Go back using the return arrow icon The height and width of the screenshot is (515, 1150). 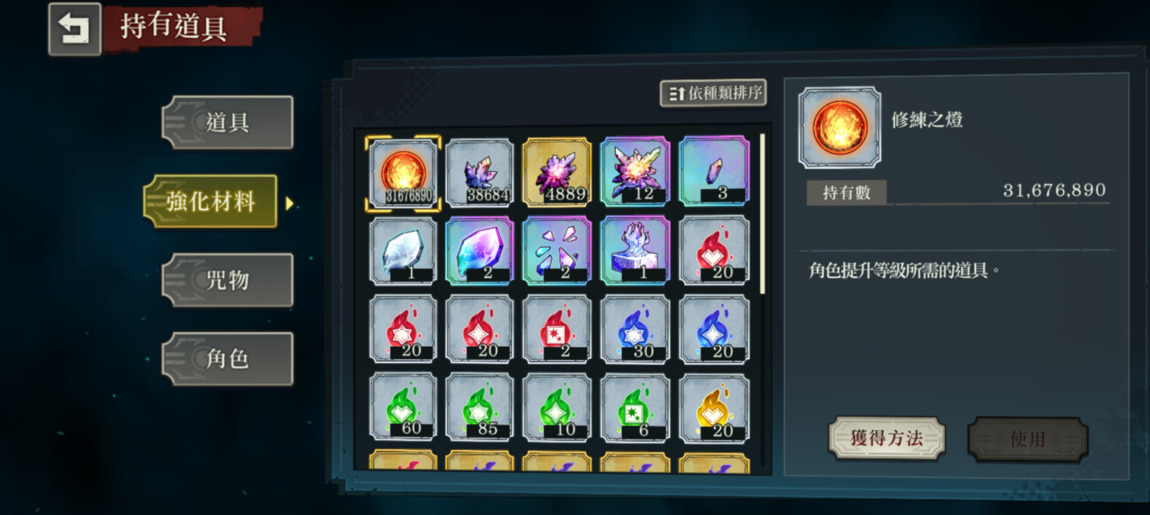tap(75, 29)
